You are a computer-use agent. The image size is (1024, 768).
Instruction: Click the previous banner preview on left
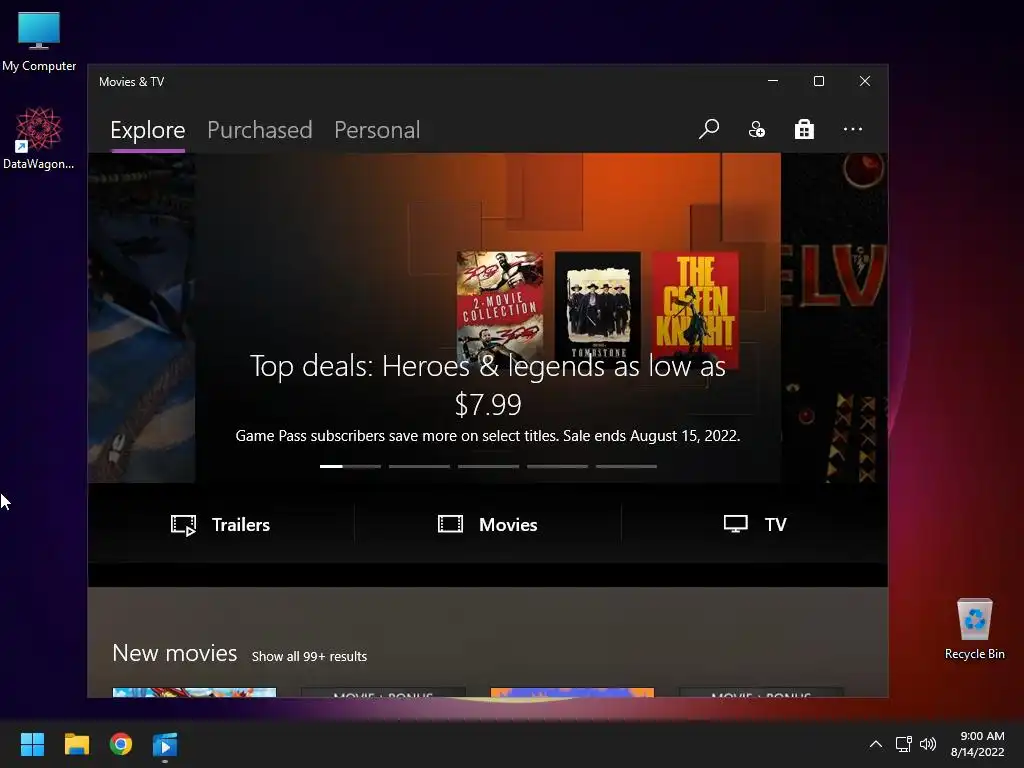(141, 317)
